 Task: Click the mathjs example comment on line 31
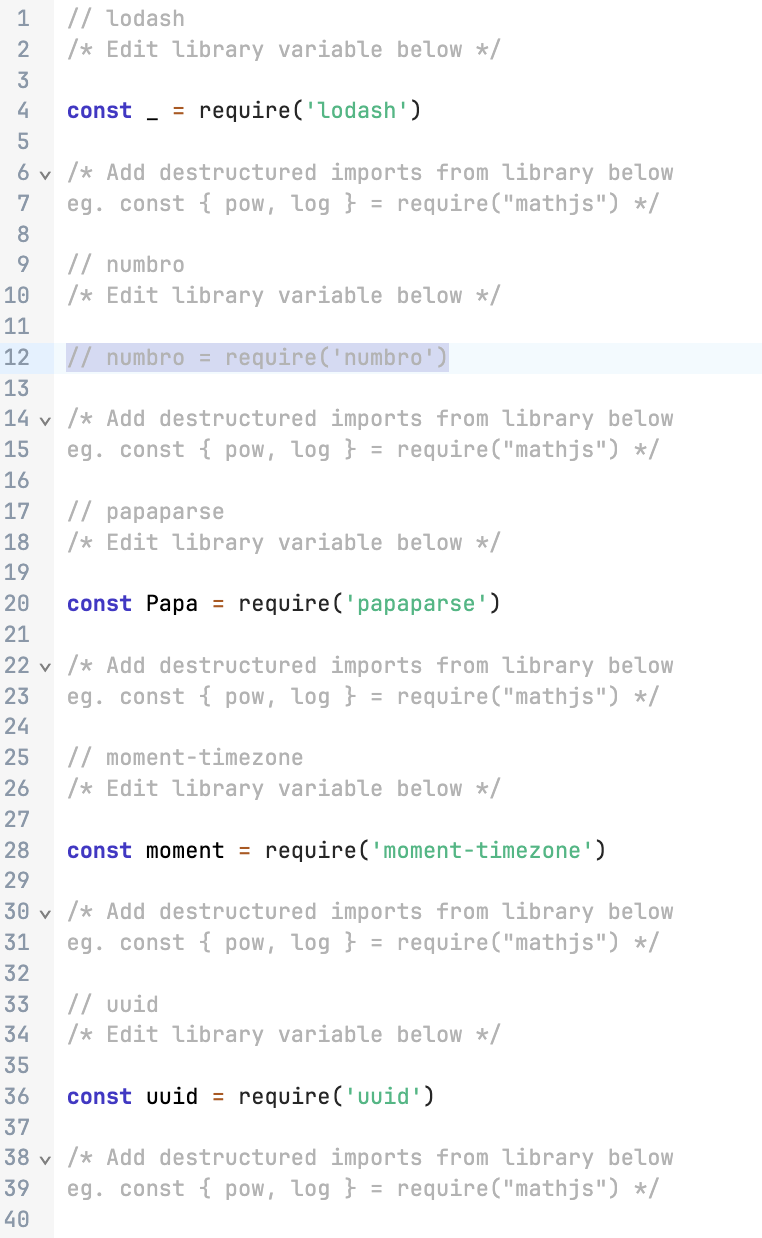(x=363, y=942)
